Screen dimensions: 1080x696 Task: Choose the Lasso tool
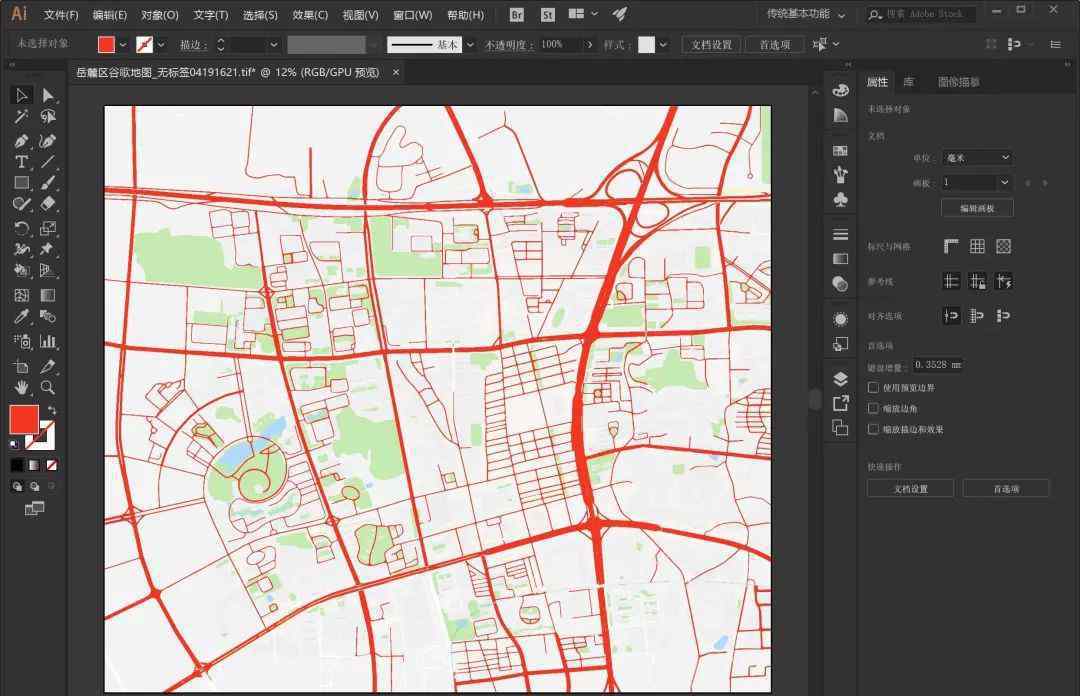tap(48, 116)
